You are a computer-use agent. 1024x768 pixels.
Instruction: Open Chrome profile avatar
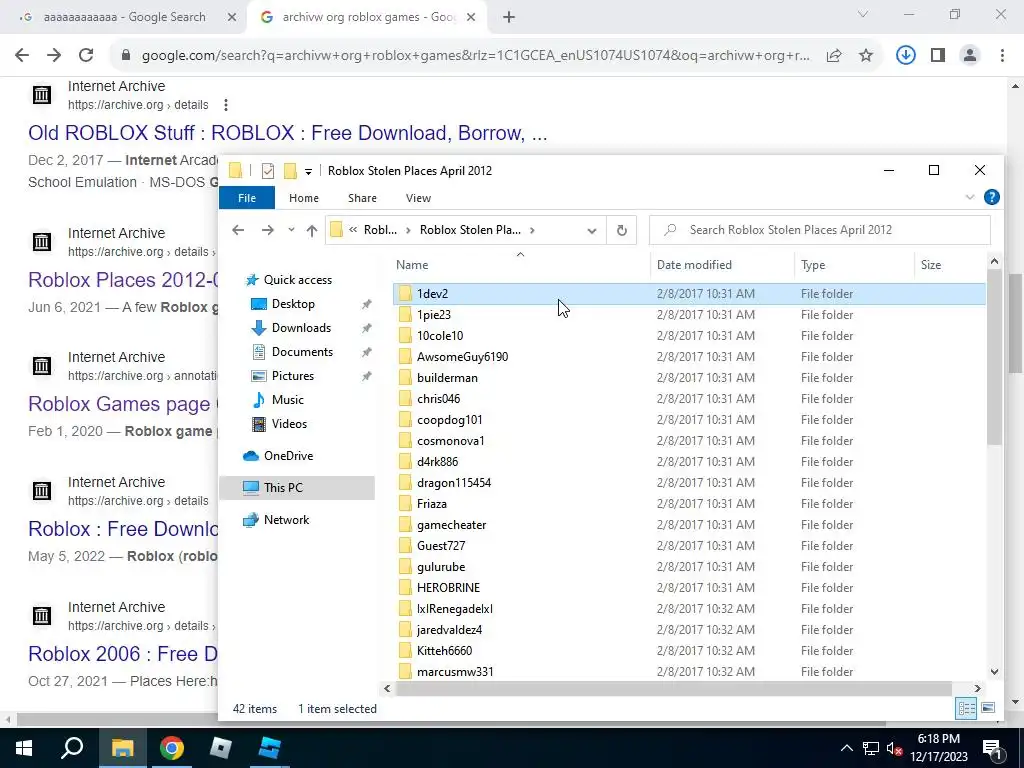tap(970, 56)
